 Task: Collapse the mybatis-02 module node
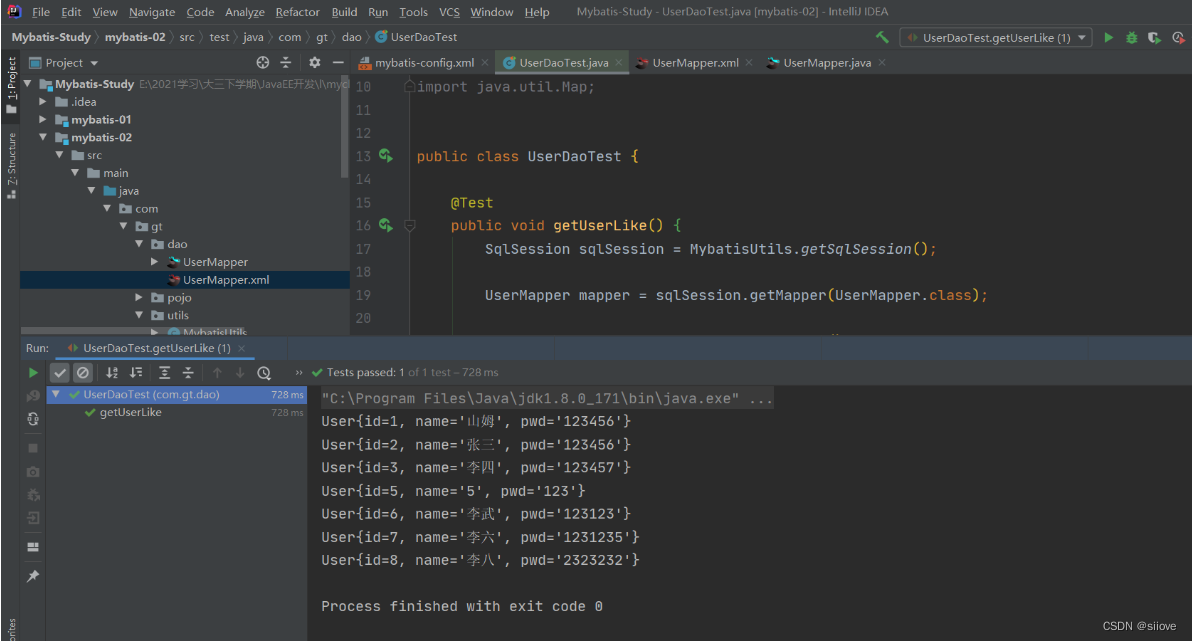point(43,137)
